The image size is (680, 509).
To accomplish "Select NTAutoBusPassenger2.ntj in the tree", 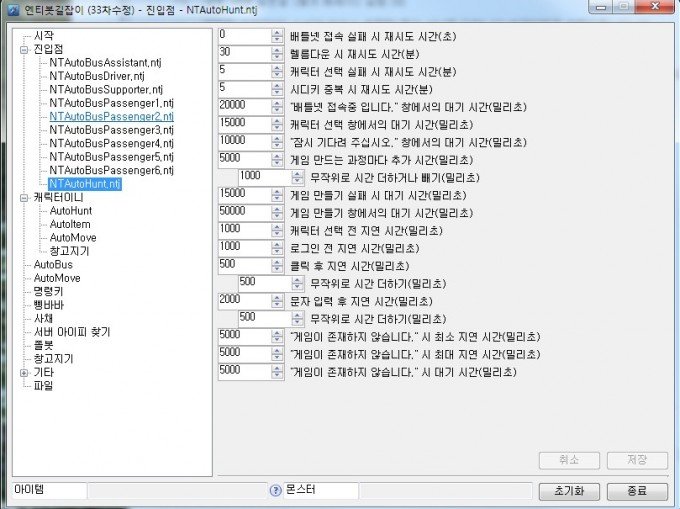I will point(111,117).
